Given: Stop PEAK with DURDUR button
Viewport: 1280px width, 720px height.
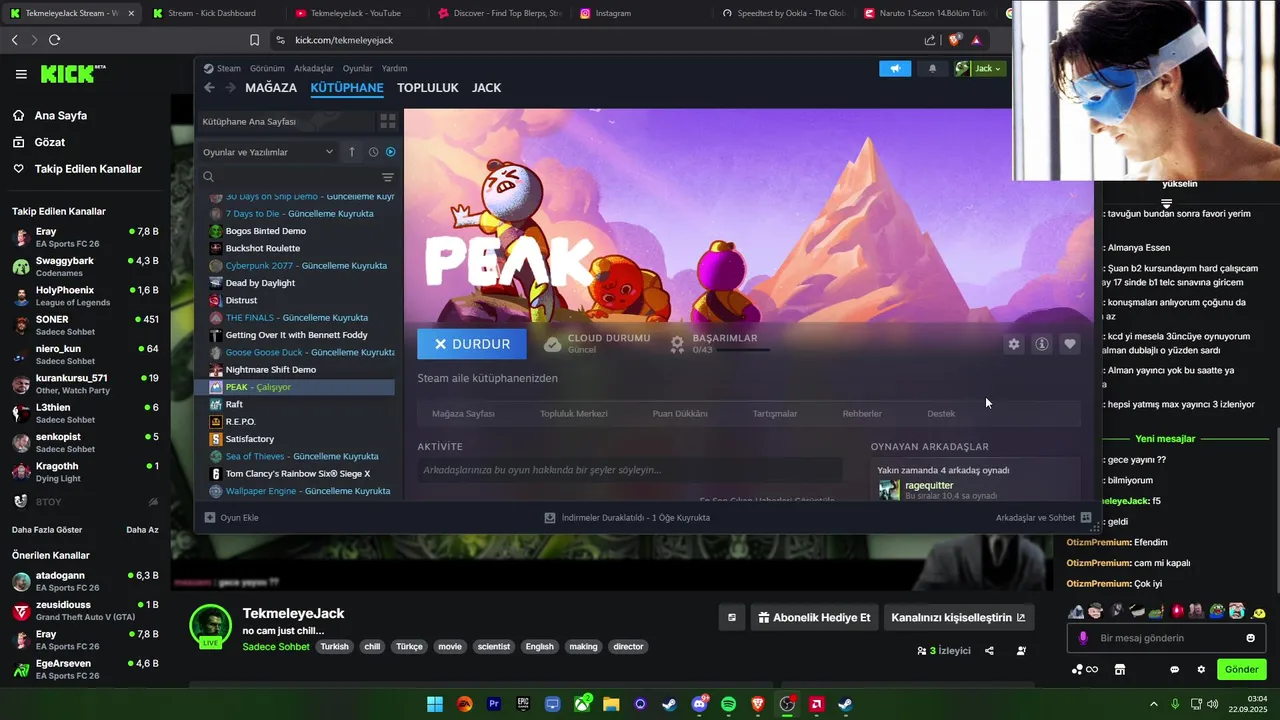Looking at the screenshot, I should coord(472,344).
